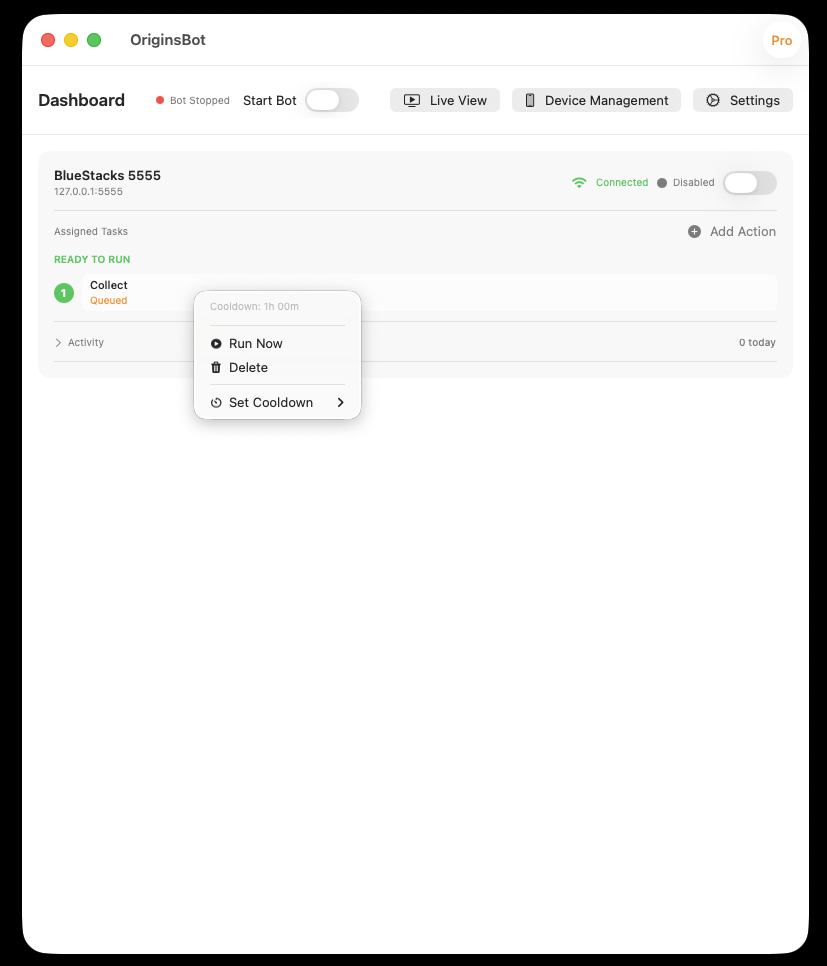Image resolution: width=827 pixels, height=966 pixels.
Task: Click the Pro badge
Action: [x=781, y=41]
